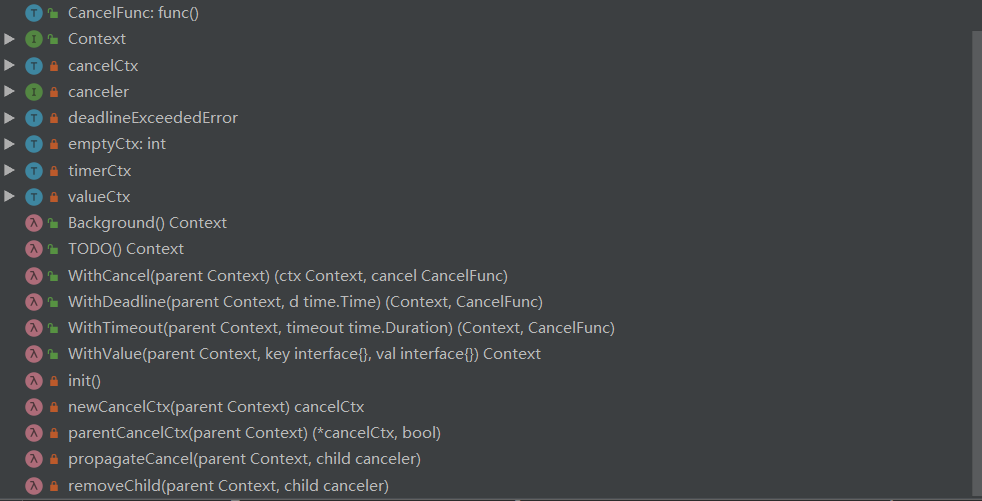The image size is (982, 501).
Task: Click the lambda icon beside removeChild
Action: point(34,486)
